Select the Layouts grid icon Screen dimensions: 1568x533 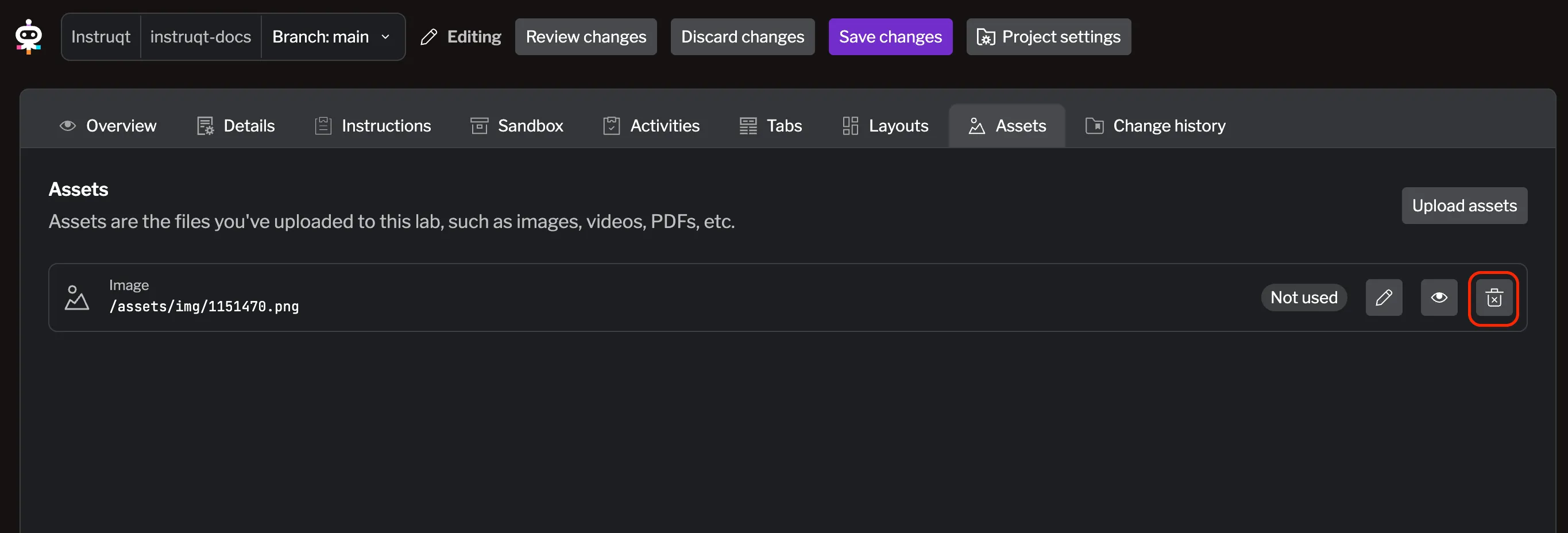click(849, 125)
